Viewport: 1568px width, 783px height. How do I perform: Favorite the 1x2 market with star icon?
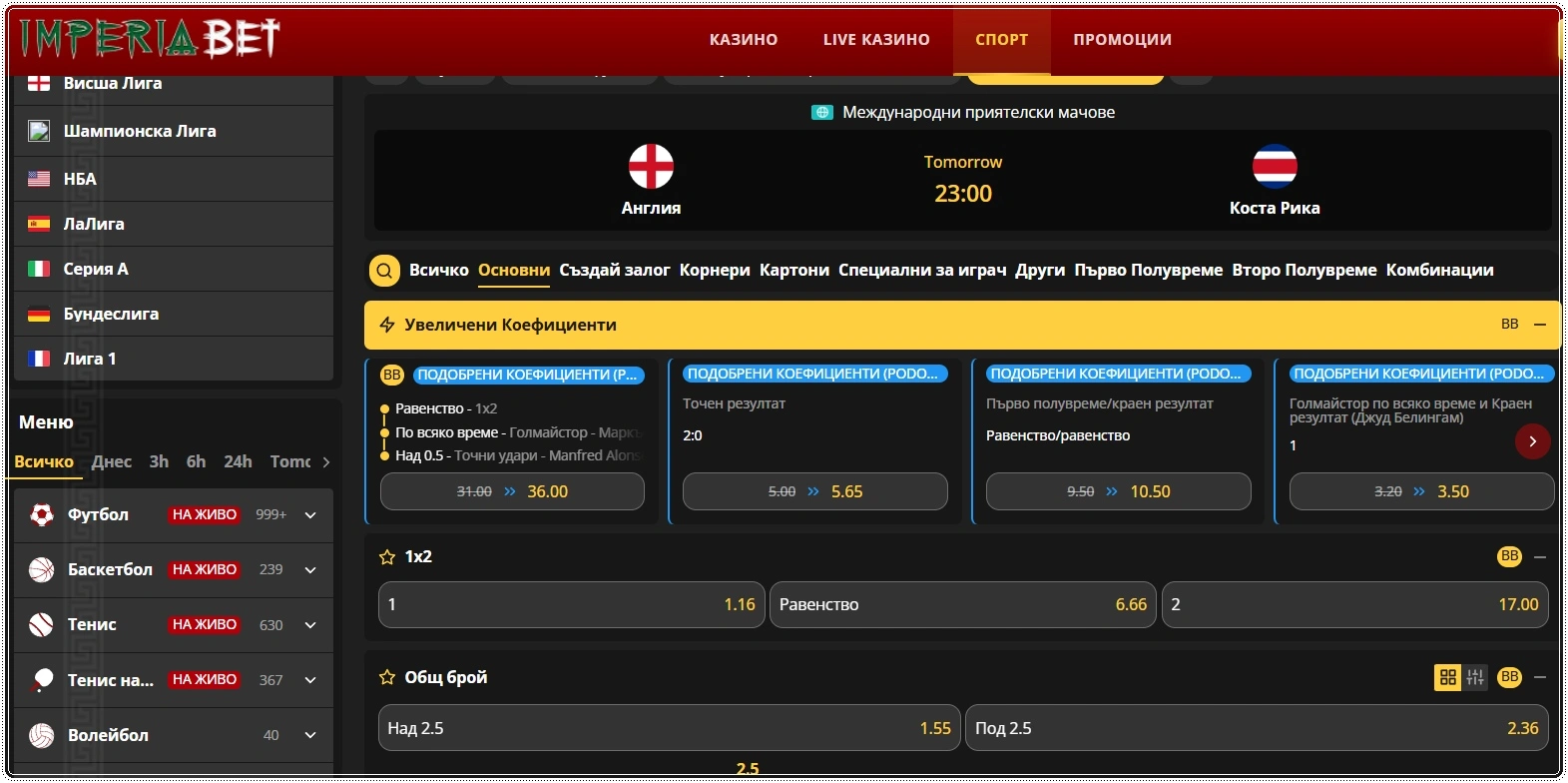click(x=387, y=557)
